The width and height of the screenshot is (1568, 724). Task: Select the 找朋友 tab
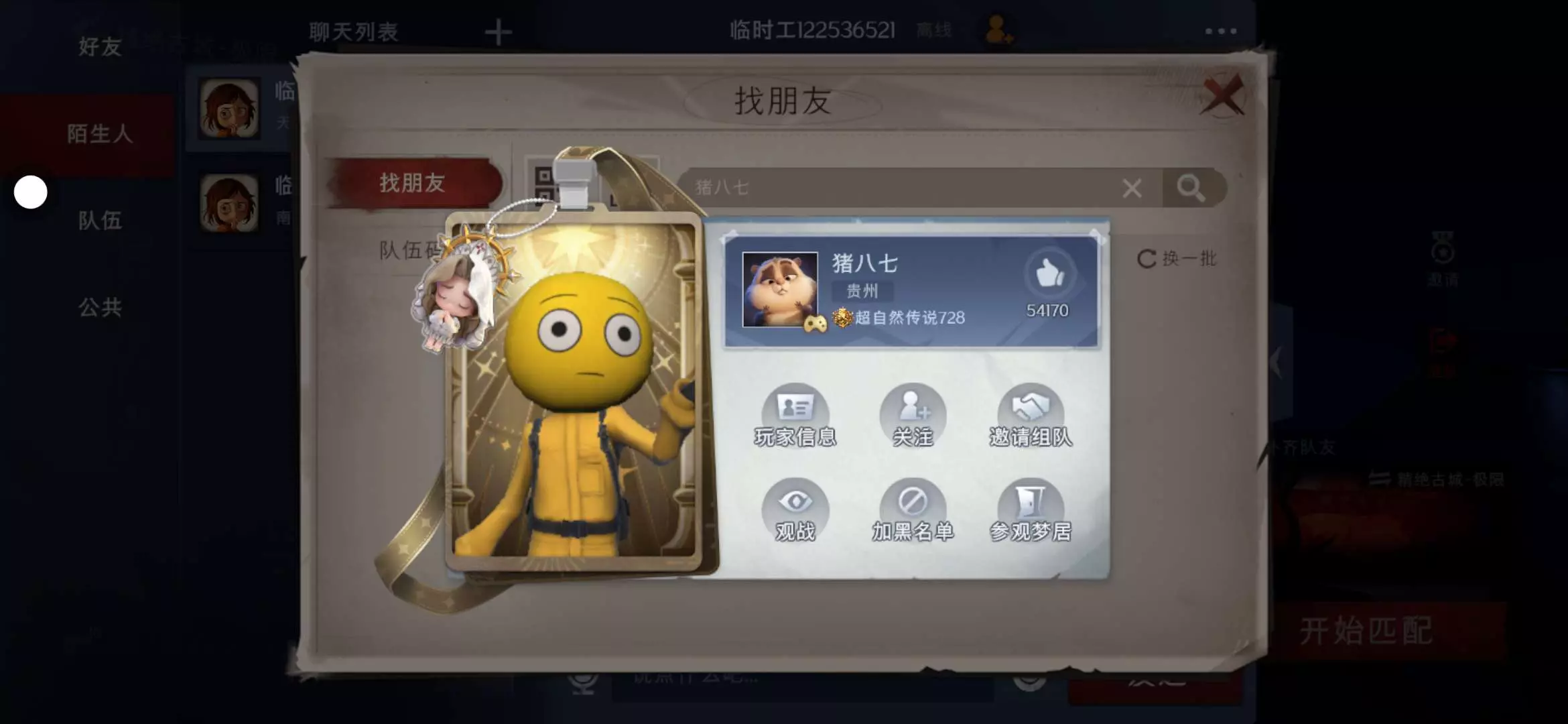(x=413, y=182)
